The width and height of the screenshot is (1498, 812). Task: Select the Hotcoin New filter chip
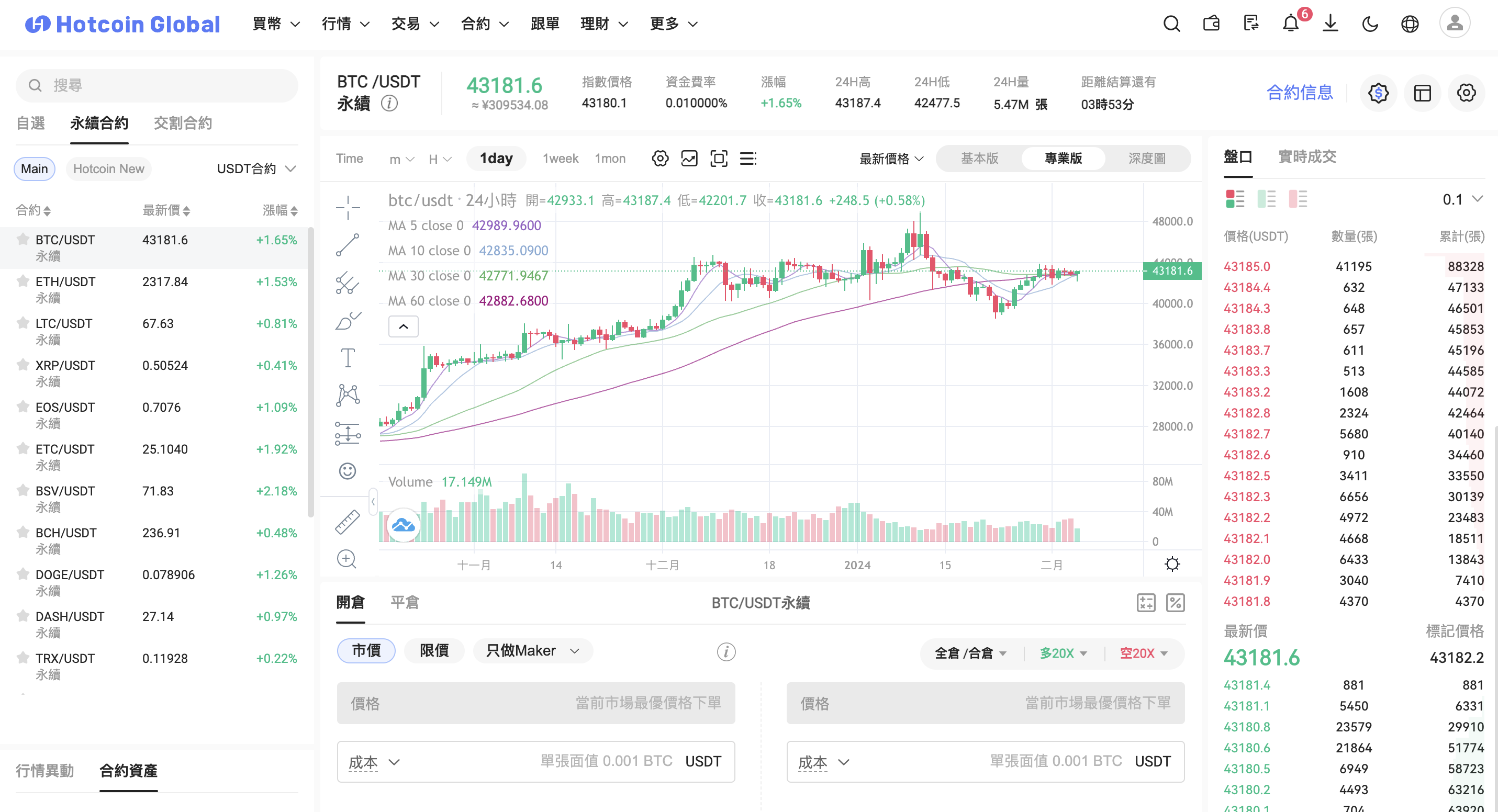tap(109, 168)
